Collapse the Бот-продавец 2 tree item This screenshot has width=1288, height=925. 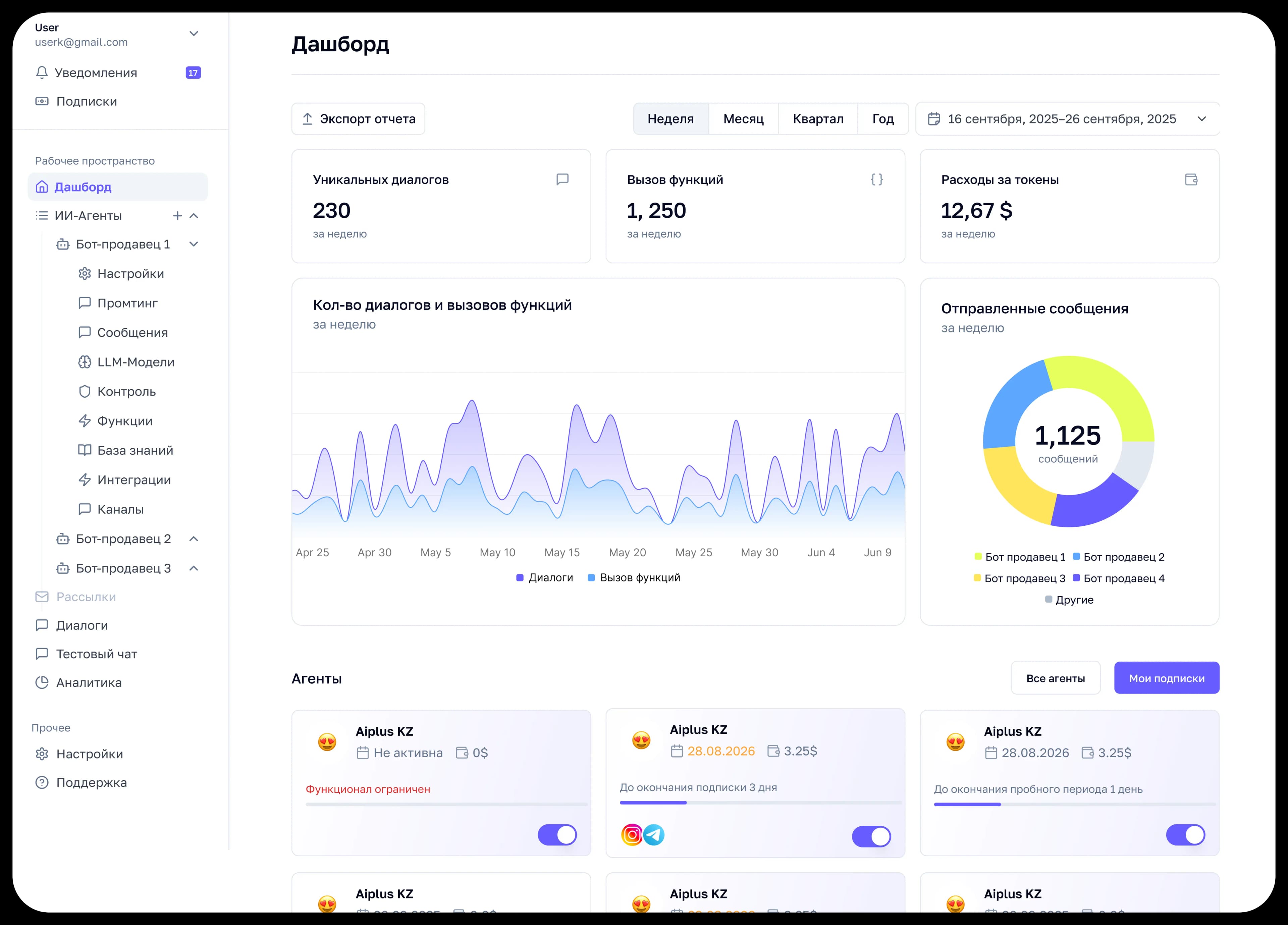pos(194,538)
